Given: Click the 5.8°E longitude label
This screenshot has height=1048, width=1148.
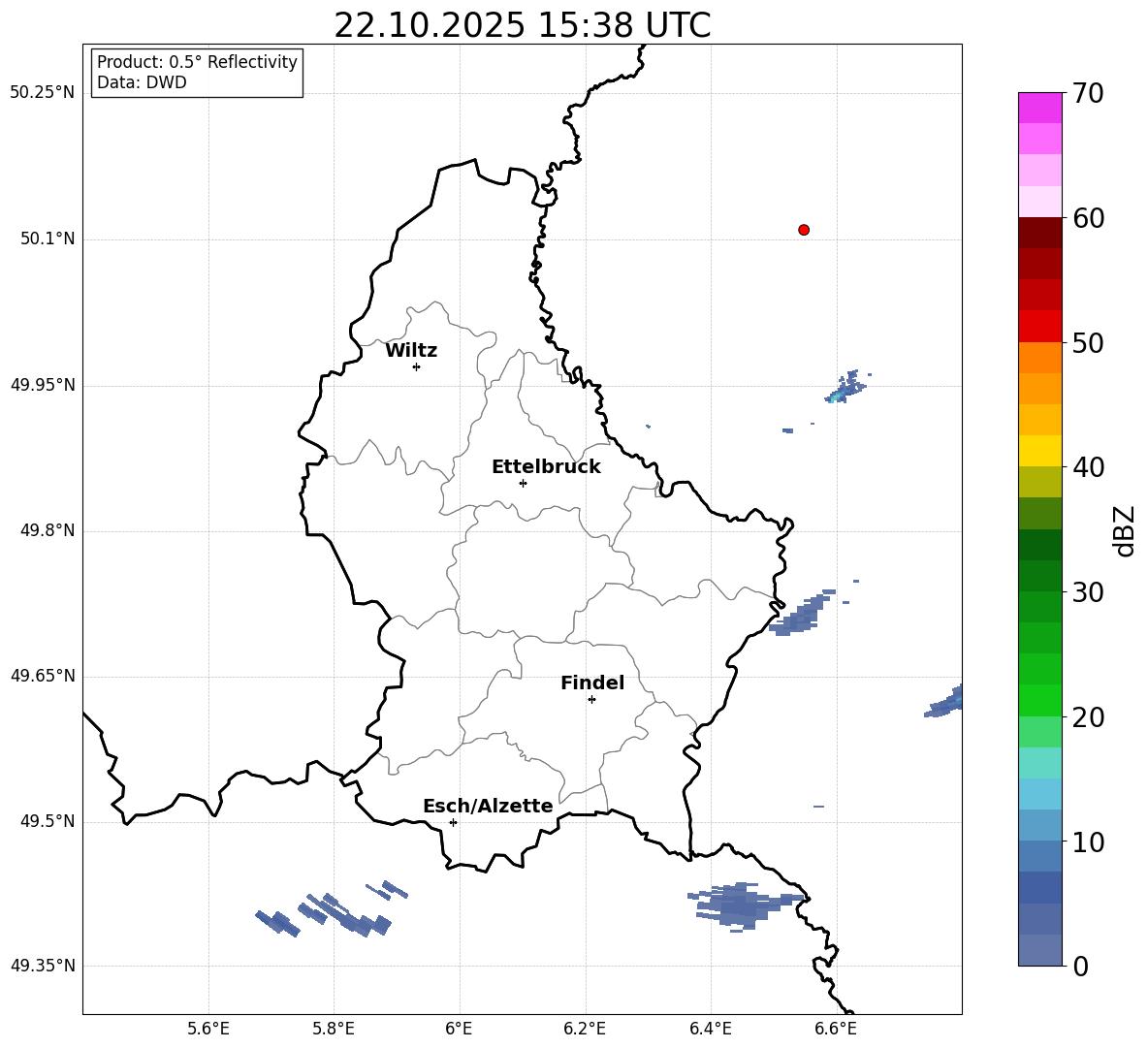Looking at the screenshot, I should (x=334, y=1029).
